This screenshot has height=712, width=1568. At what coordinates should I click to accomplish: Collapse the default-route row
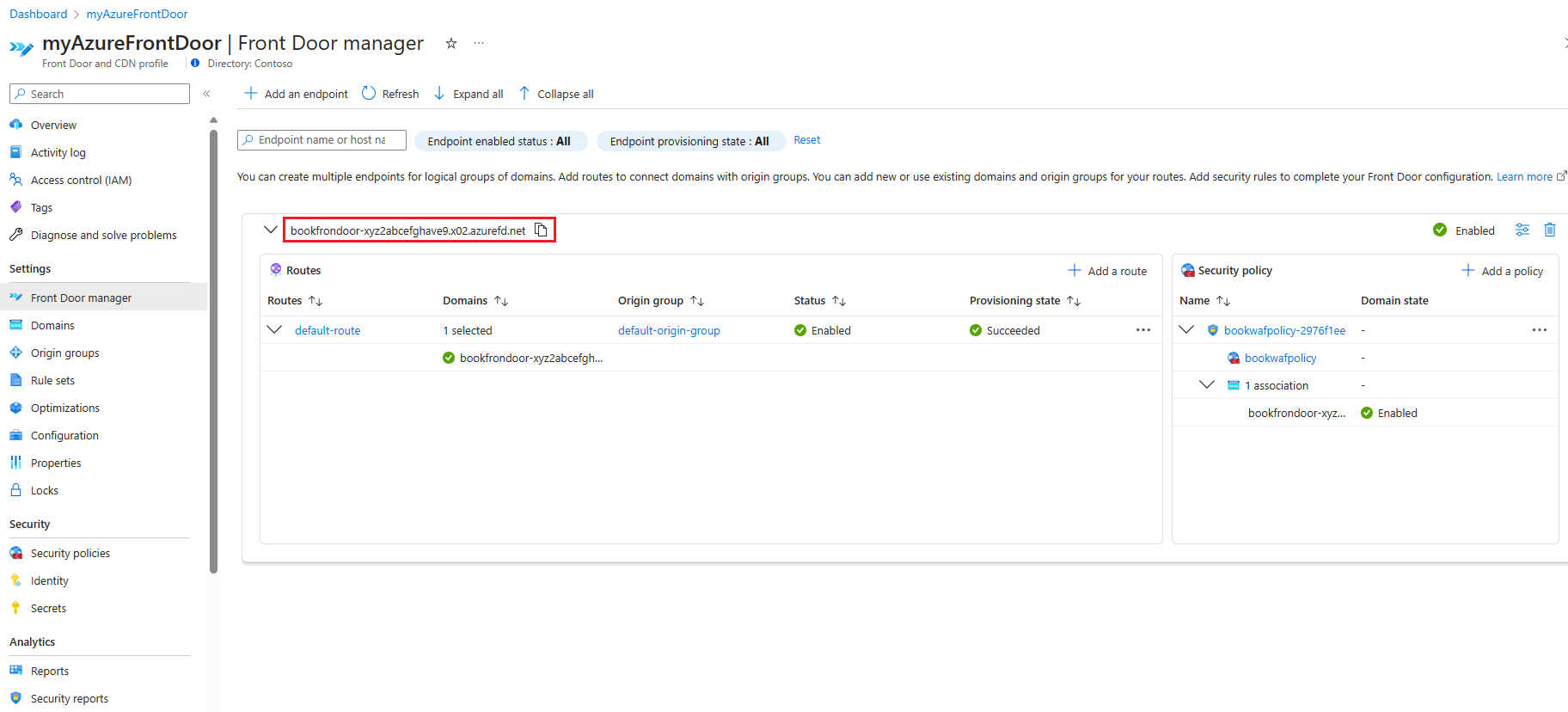coord(275,330)
